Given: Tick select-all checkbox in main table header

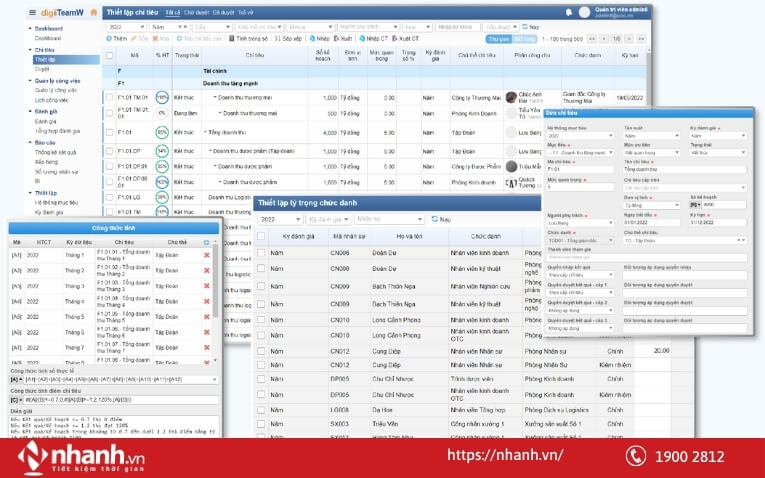Looking at the screenshot, I should click(x=109, y=56).
